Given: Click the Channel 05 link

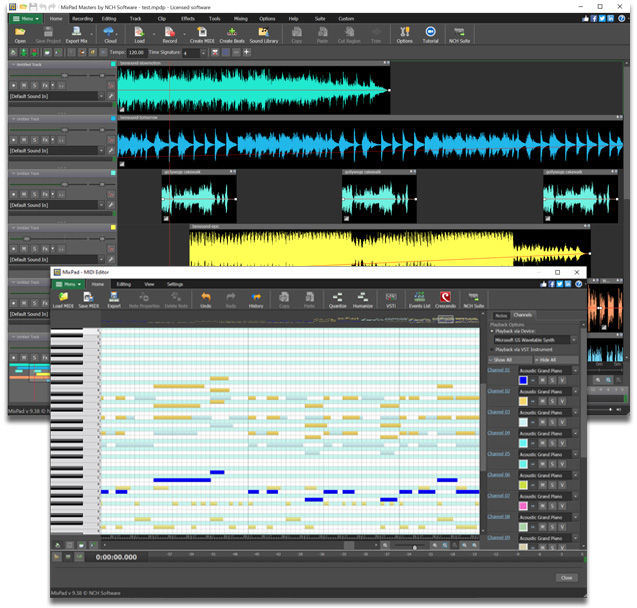Looking at the screenshot, I should pyautogui.click(x=498, y=454).
